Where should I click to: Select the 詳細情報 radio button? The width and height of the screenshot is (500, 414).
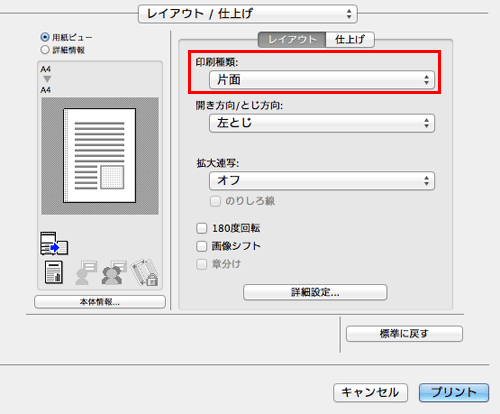[x=45, y=50]
